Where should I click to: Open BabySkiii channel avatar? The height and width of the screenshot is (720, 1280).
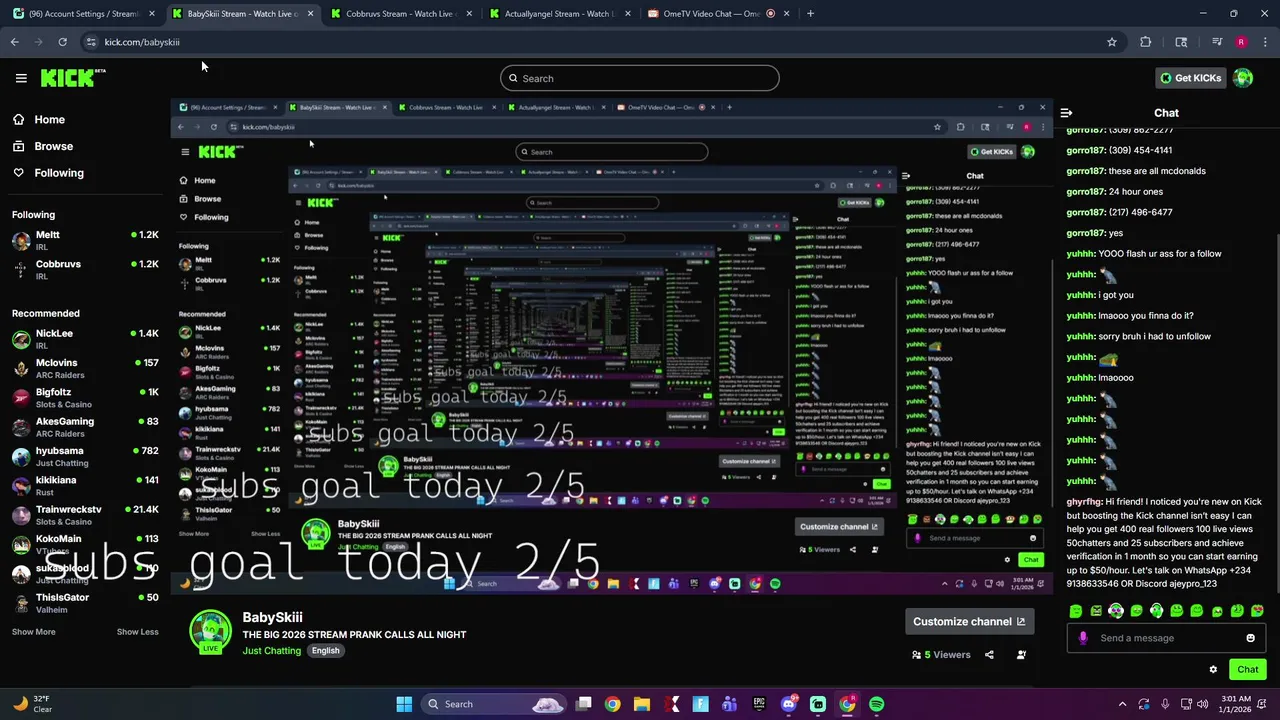pos(211,631)
